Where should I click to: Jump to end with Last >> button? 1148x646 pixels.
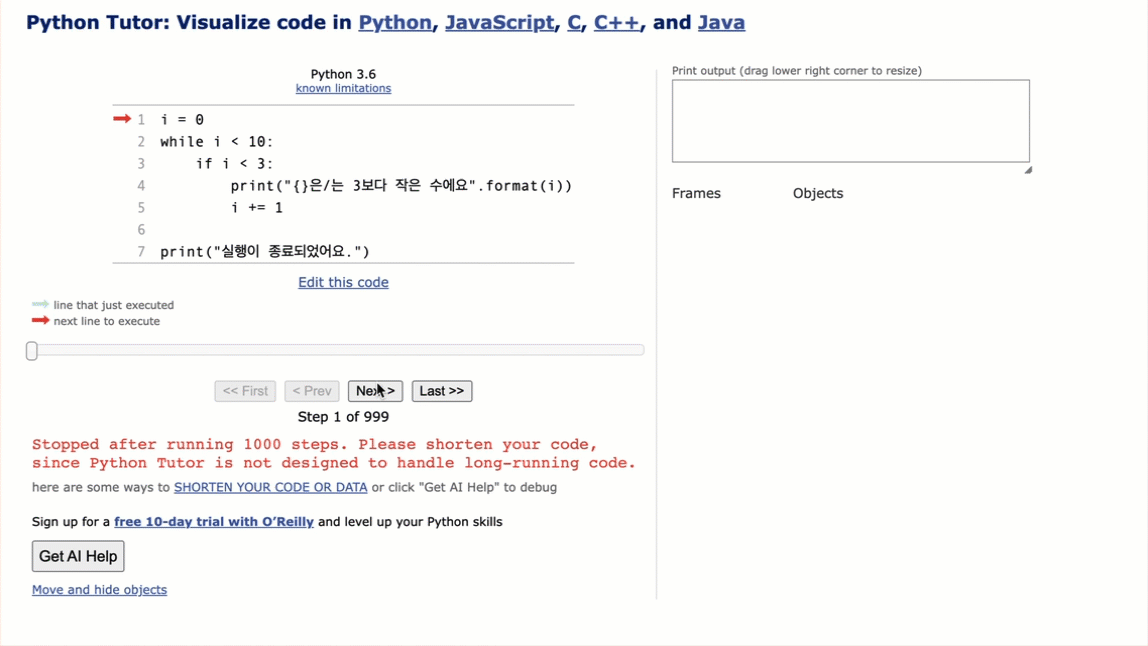point(441,391)
